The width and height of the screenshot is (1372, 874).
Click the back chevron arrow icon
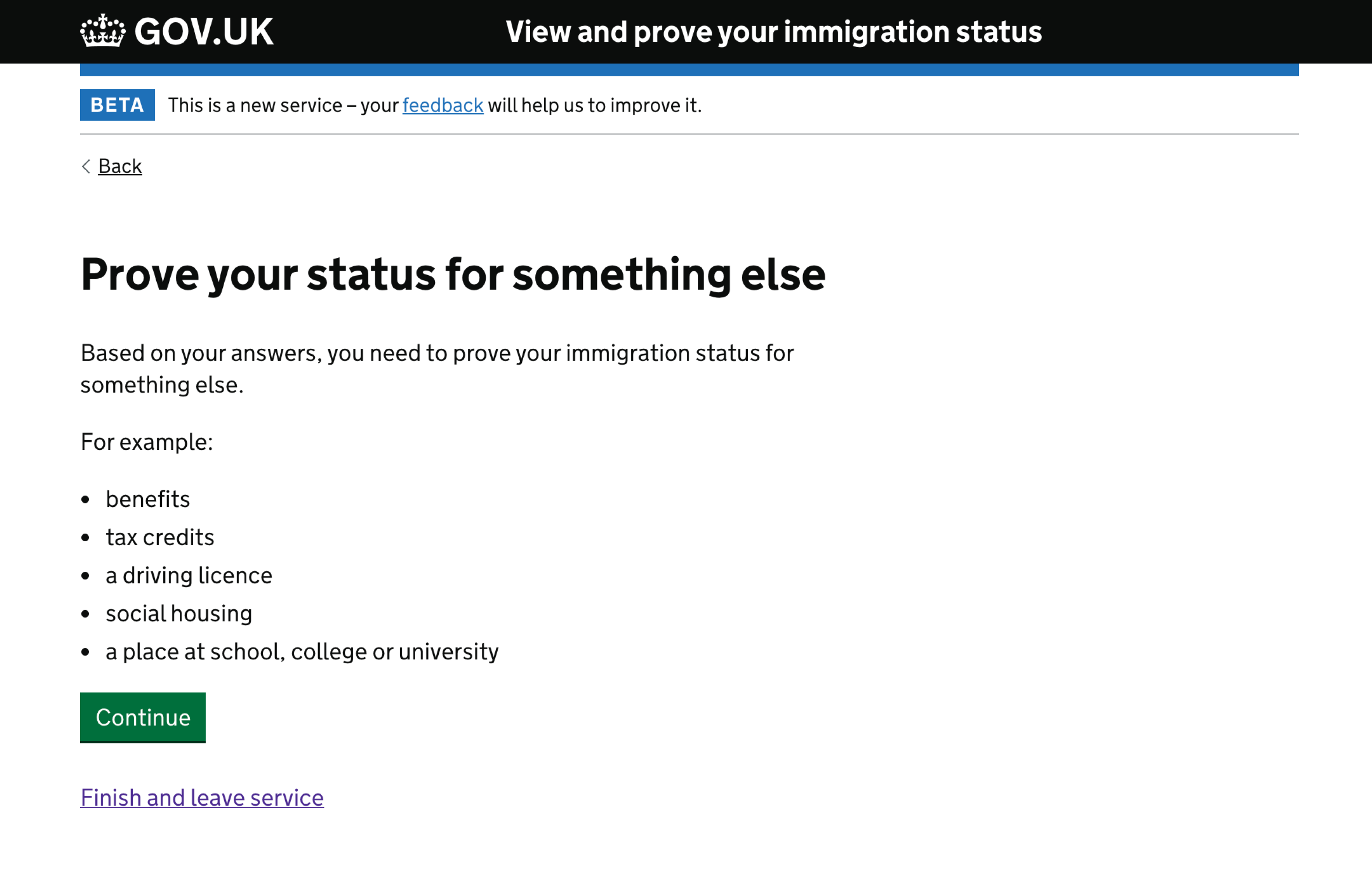pos(86,166)
